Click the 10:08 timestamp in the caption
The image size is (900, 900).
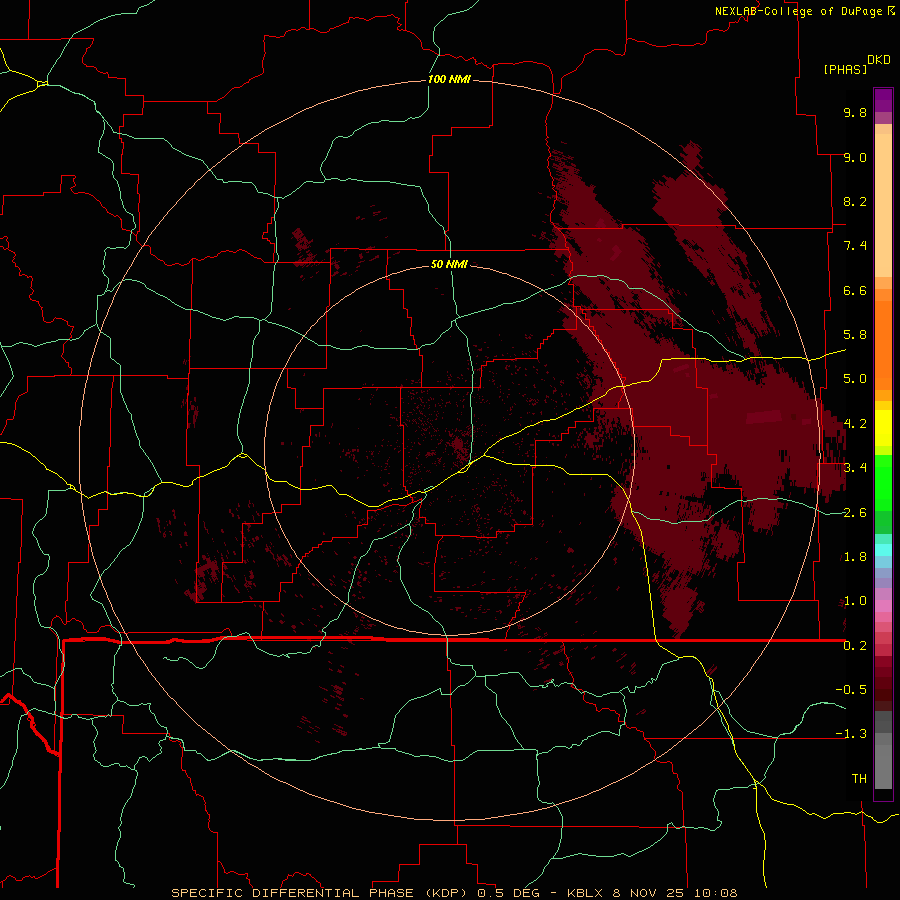coord(716,893)
